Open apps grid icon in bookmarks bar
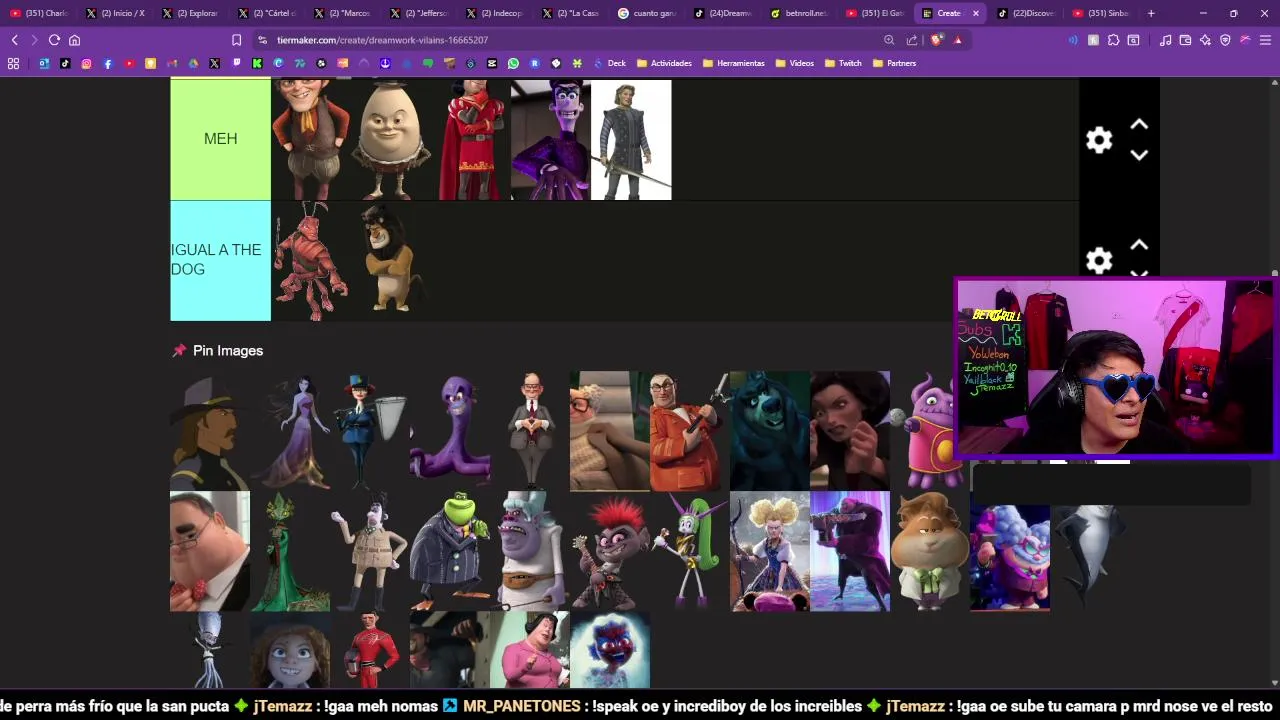The image size is (1280, 720). click(x=13, y=63)
